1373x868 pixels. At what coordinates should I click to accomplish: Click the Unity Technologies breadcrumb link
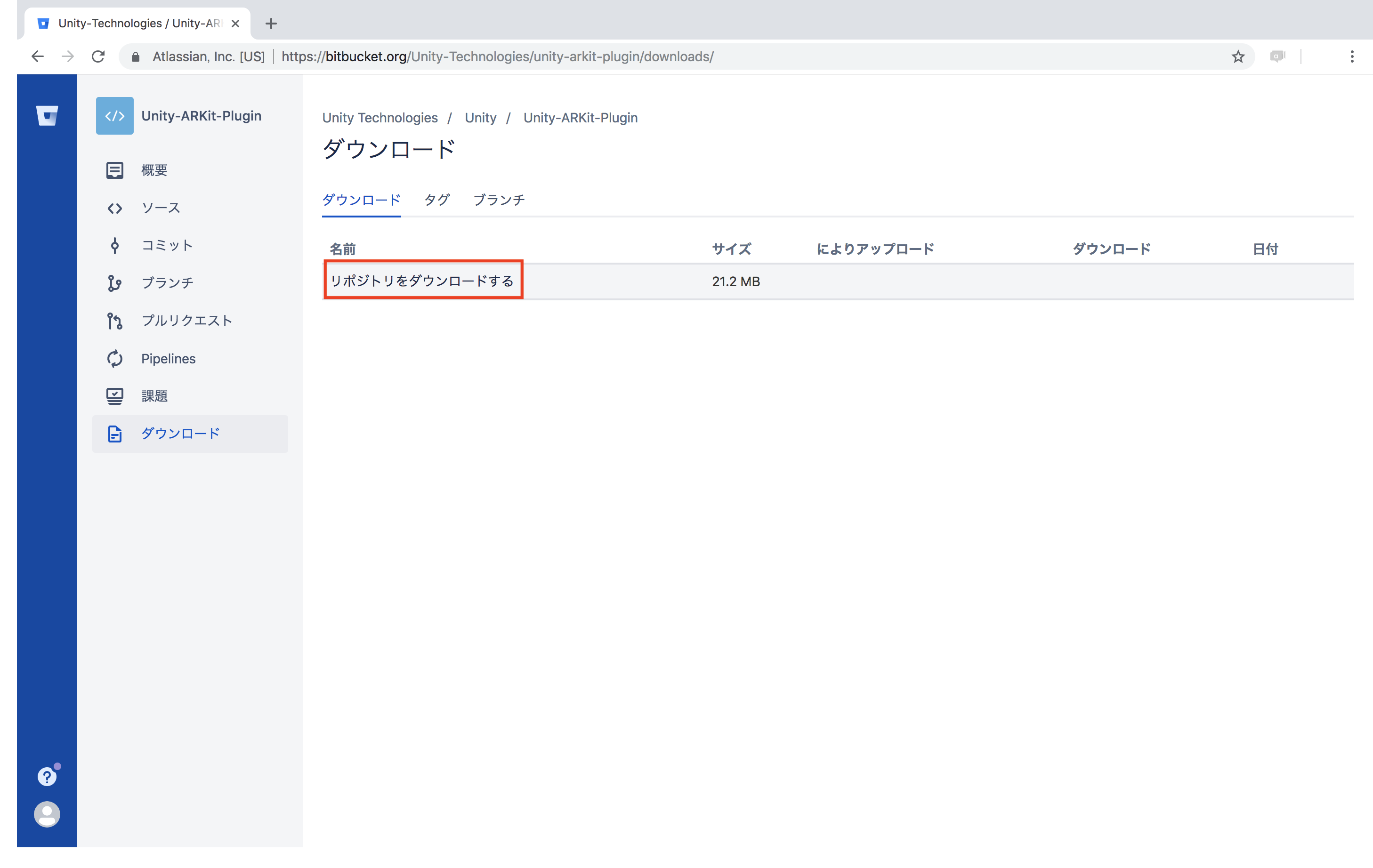coord(380,118)
